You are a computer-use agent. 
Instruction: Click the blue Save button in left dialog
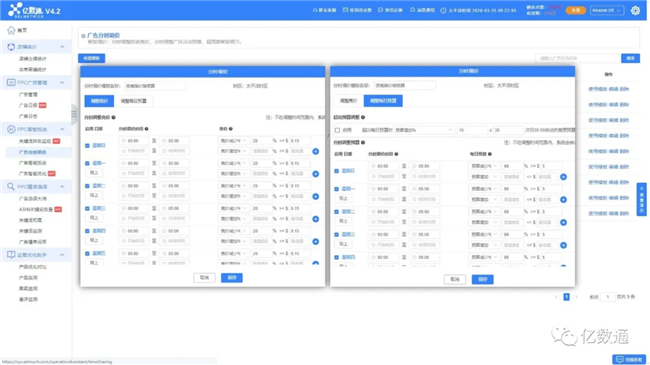click(x=232, y=277)
